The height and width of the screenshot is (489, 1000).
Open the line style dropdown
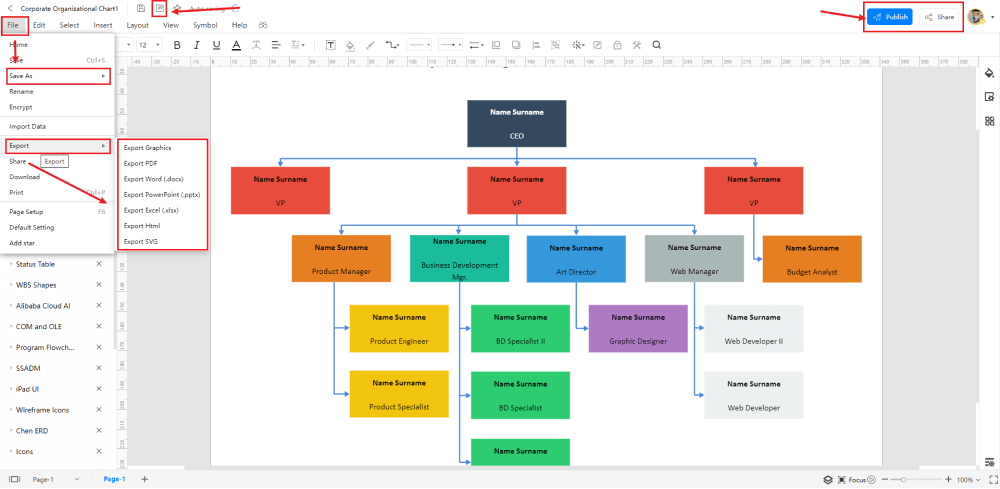(419, 45)
